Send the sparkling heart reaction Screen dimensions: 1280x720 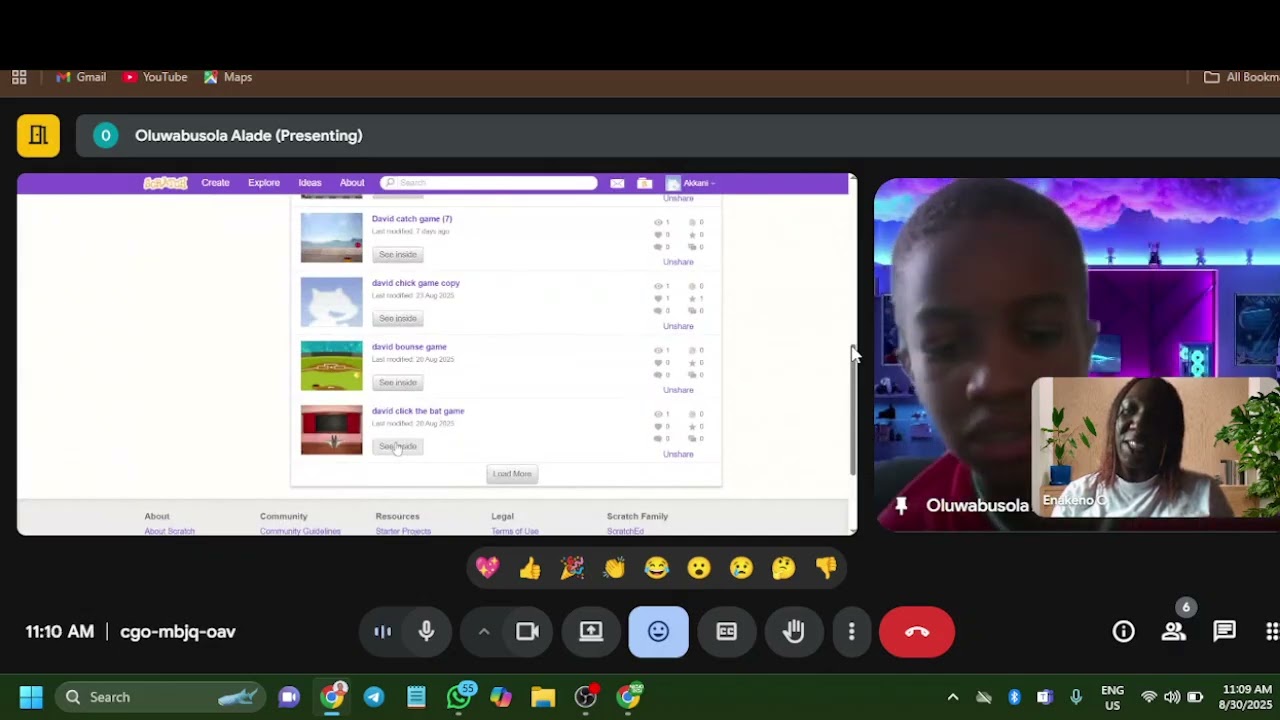point(487,568)
